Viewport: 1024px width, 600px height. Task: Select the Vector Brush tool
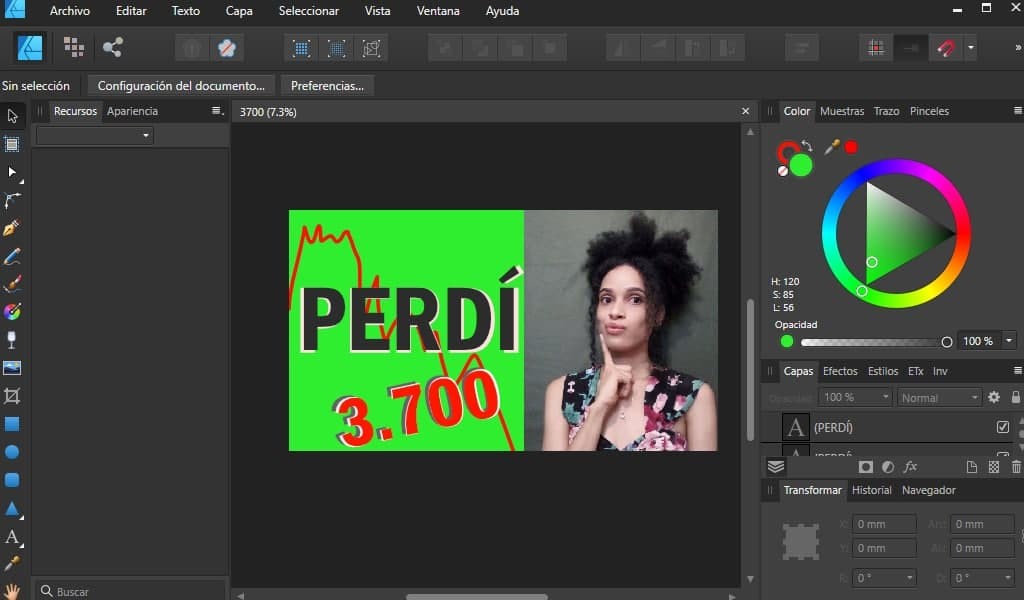pyautogui.click(x=12, y=284)
